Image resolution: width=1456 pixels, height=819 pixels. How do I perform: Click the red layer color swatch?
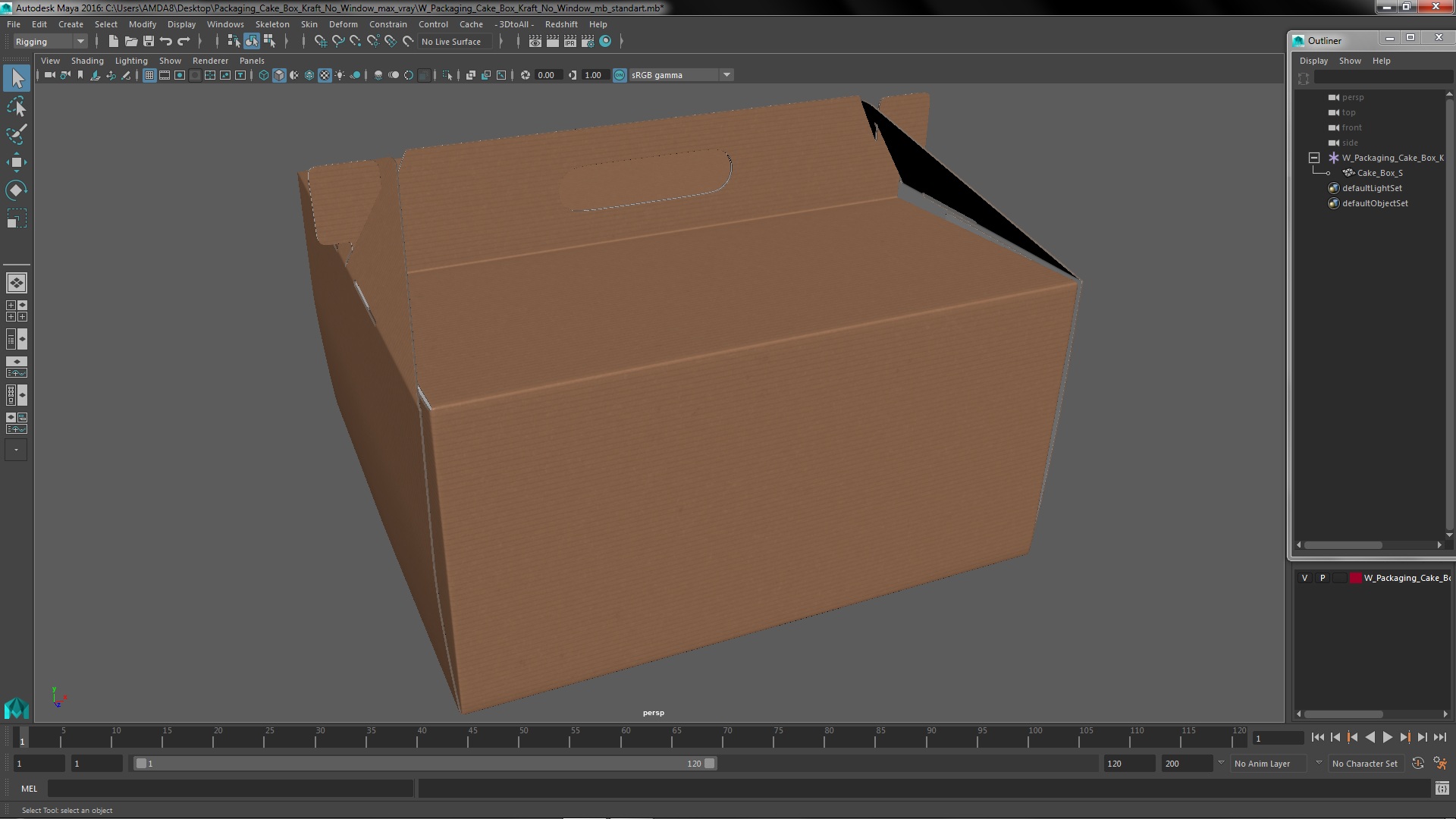click(1355, 578)
